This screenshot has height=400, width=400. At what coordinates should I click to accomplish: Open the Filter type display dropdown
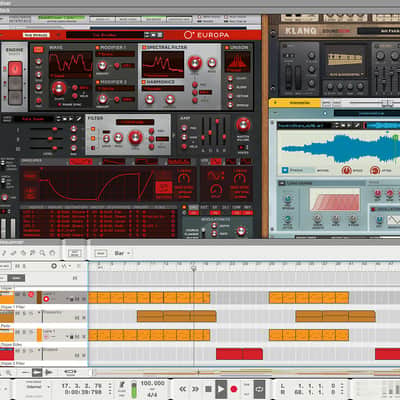(x=135, y=122)
